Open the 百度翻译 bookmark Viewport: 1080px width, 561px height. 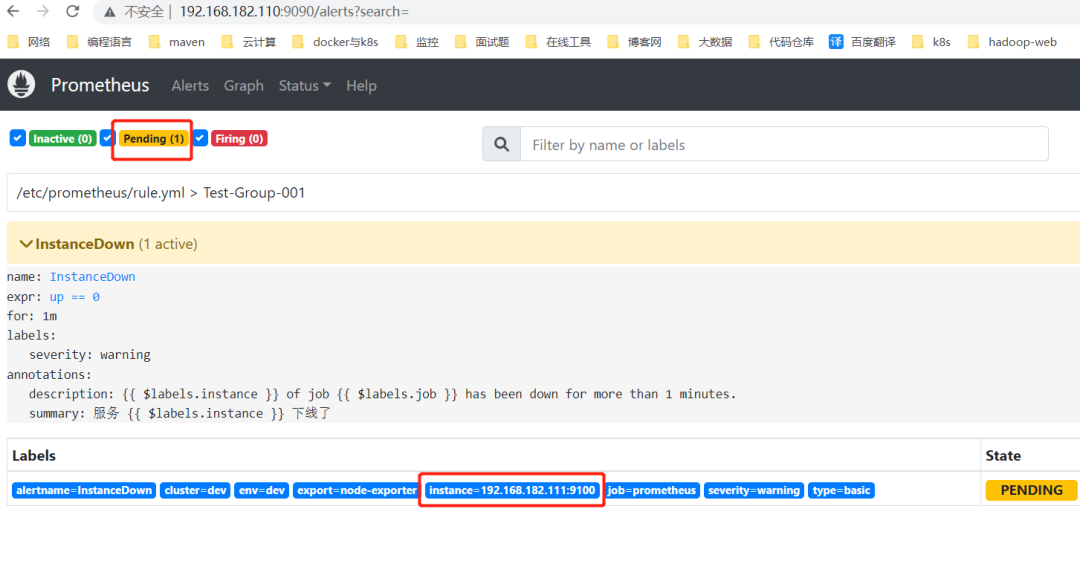point(862,42)
